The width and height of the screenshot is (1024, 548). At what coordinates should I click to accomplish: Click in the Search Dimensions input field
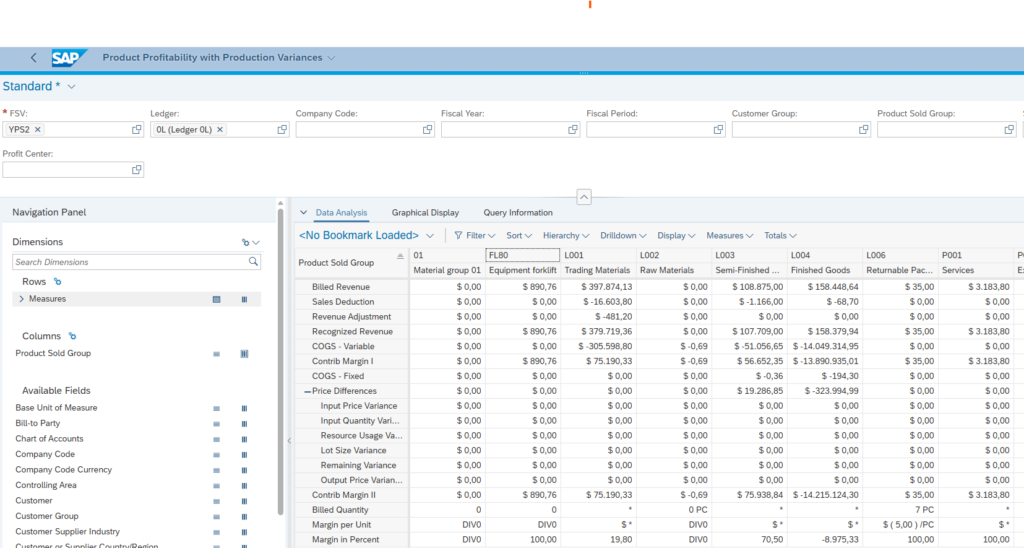[129, 262]
